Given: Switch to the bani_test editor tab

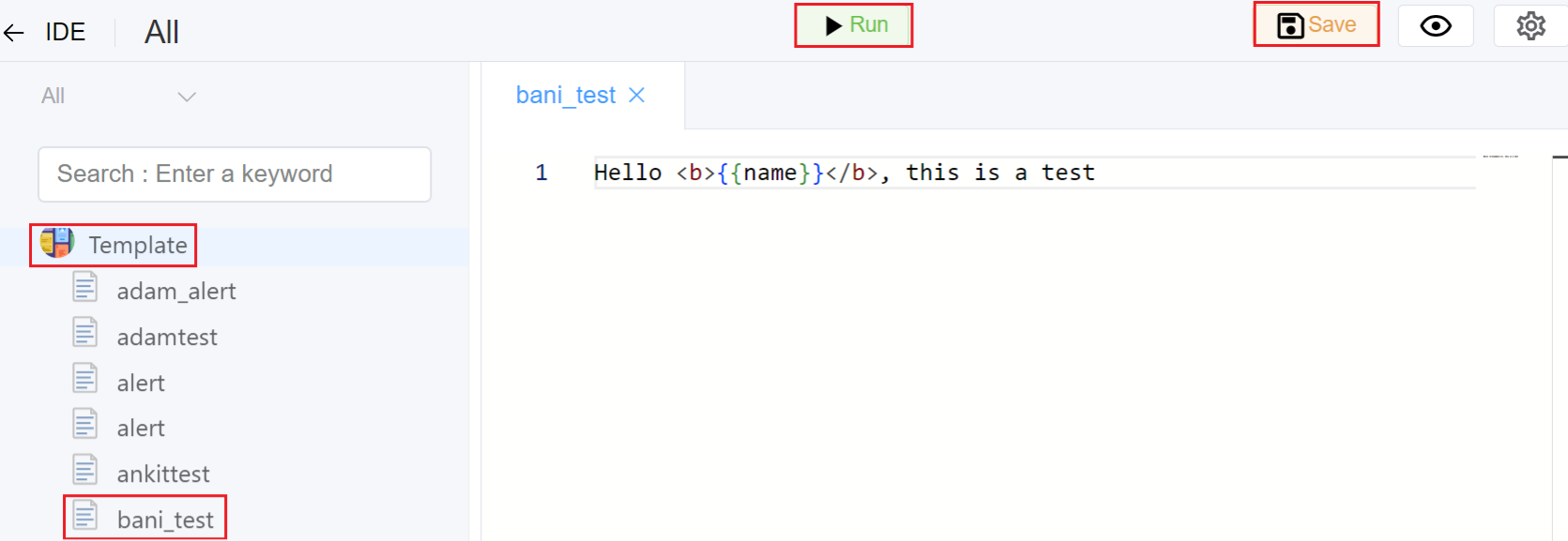Looking at the screenshot, I should pos(565,96).
